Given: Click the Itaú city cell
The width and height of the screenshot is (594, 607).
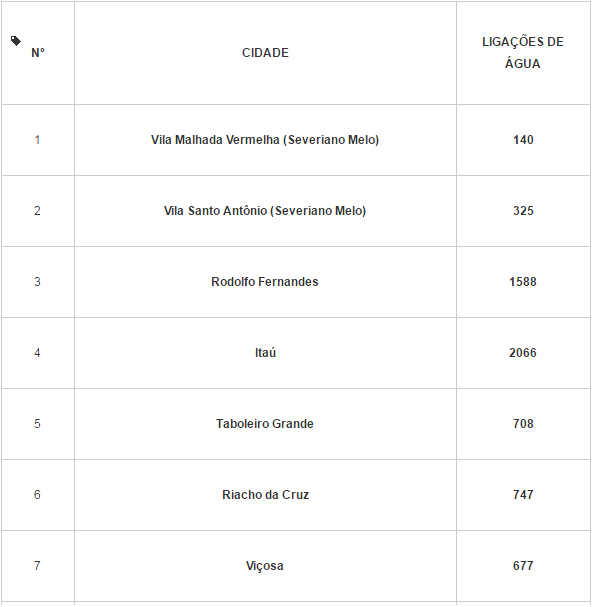Looking at the screenshot, I should pos(265,353).
